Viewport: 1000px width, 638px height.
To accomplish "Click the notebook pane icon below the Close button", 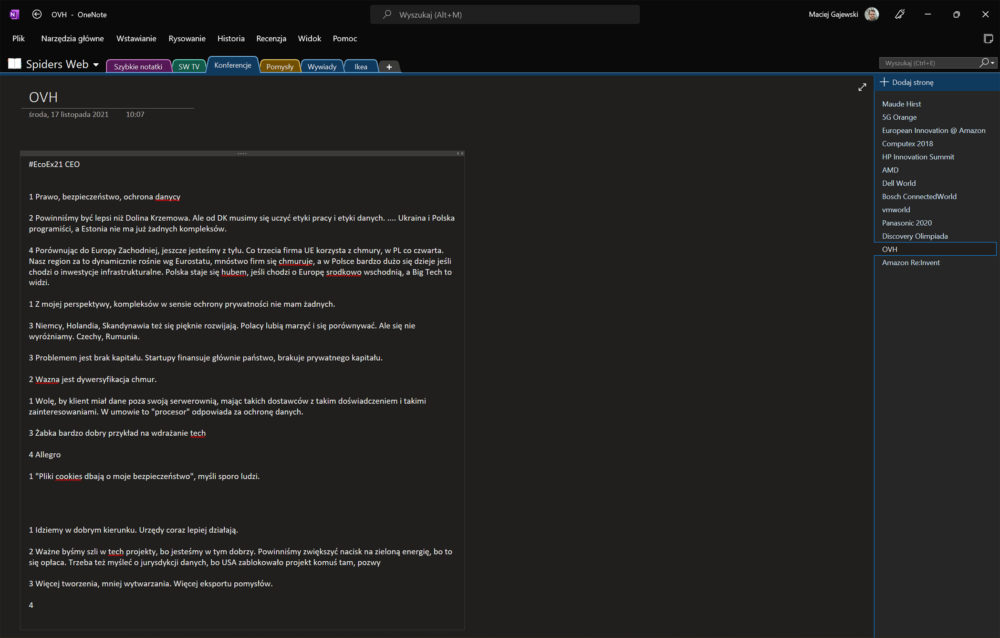I will coord(988,38).
